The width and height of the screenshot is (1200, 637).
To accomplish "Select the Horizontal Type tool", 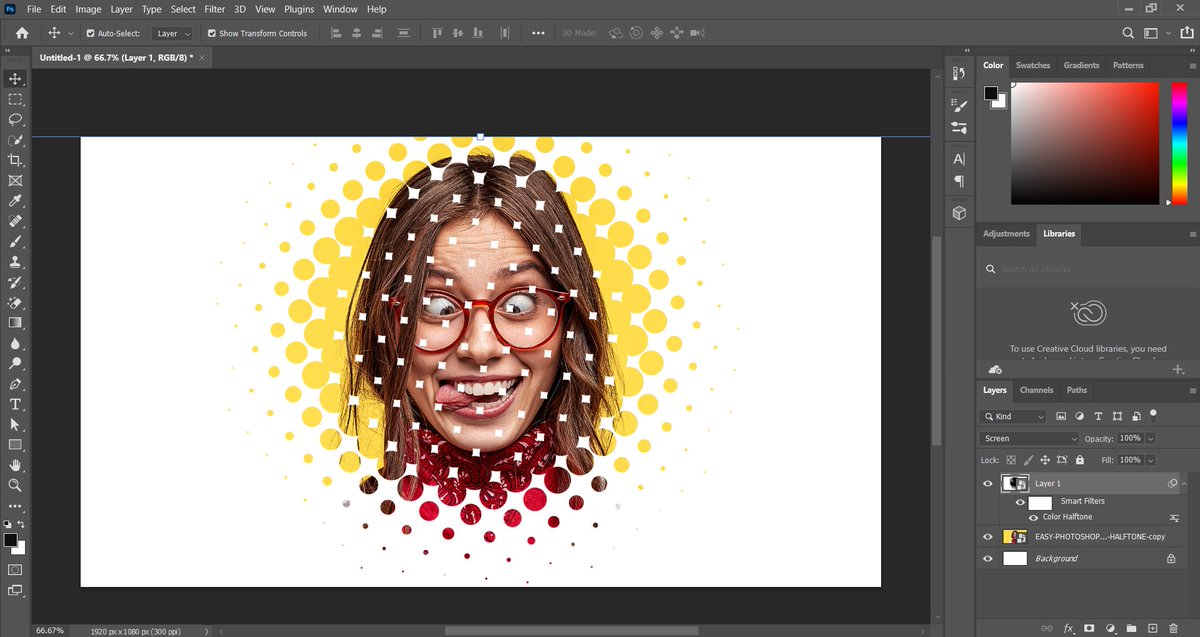I will click(15, 404).
